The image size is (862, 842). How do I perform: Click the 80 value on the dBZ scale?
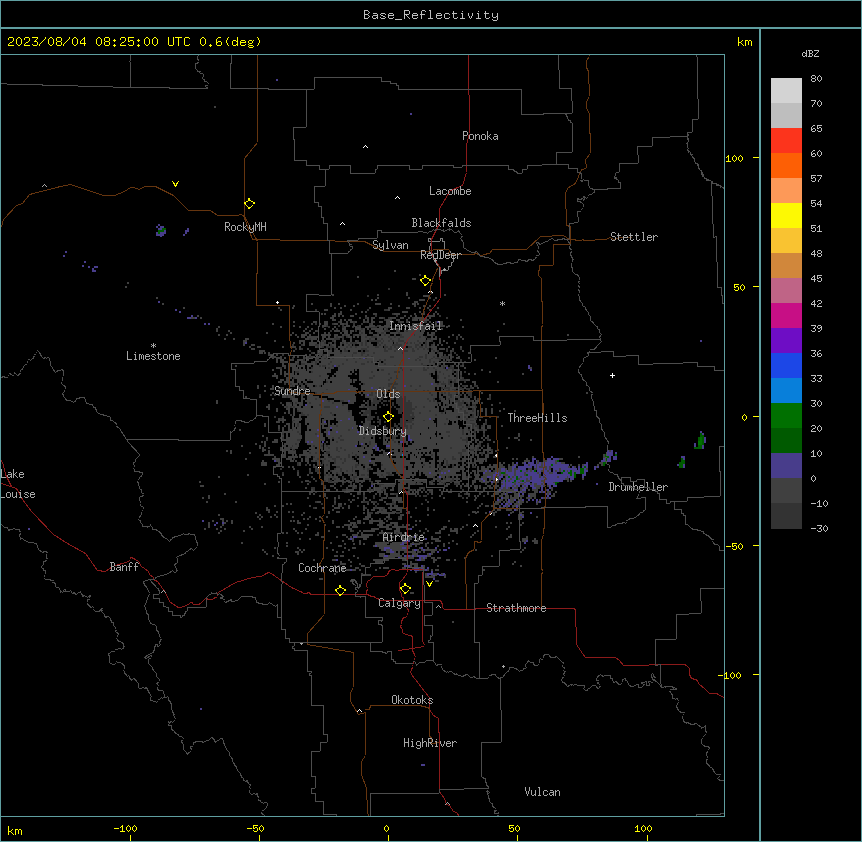(816, 79)
